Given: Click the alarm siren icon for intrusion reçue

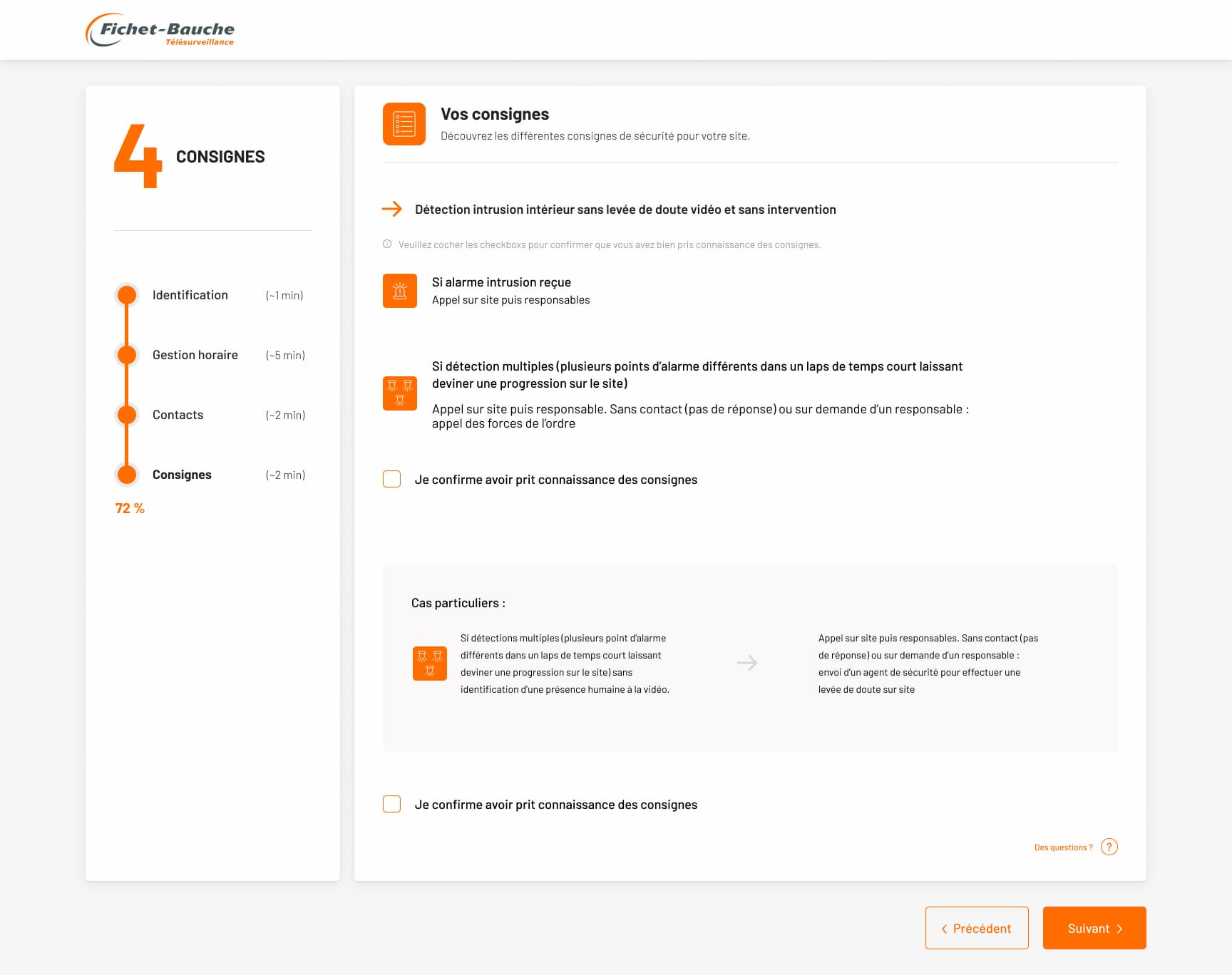Looking at the screenshot, I should 400,291.
